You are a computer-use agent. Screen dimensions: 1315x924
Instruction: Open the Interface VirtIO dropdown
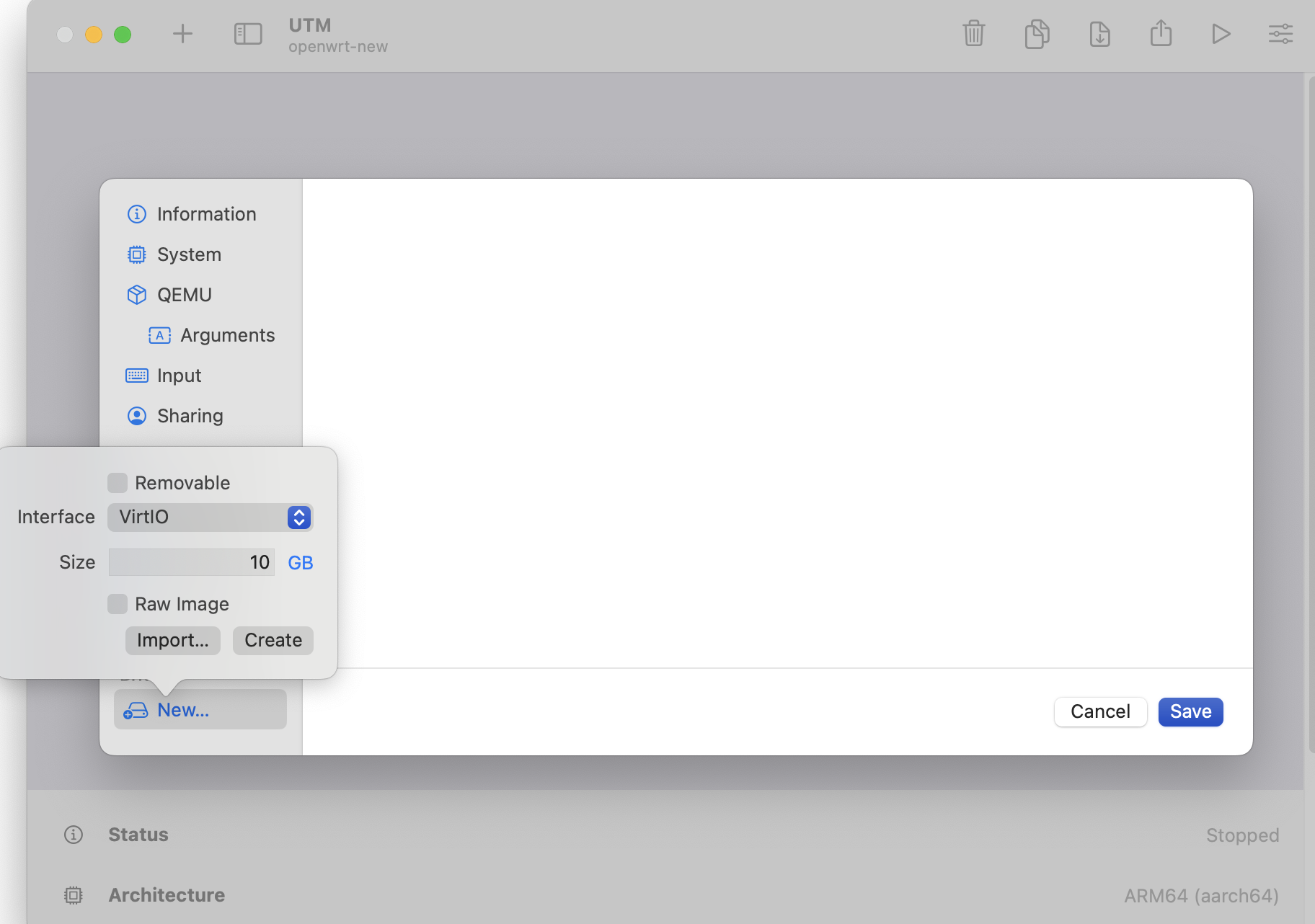coord(210,517)
